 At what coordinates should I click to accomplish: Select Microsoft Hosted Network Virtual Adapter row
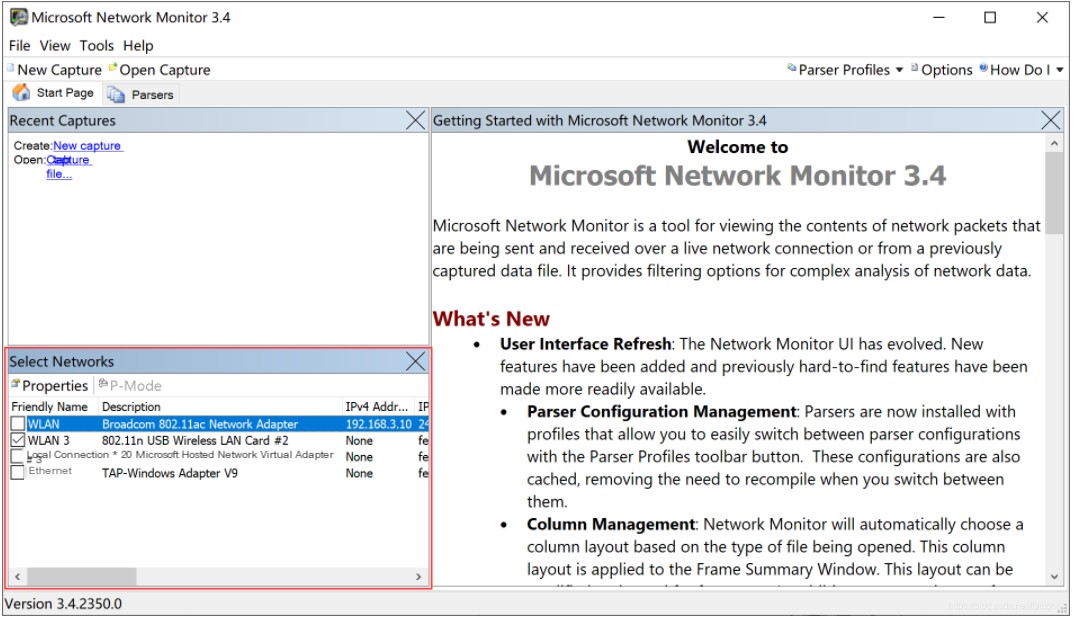[x=219, y=457]
